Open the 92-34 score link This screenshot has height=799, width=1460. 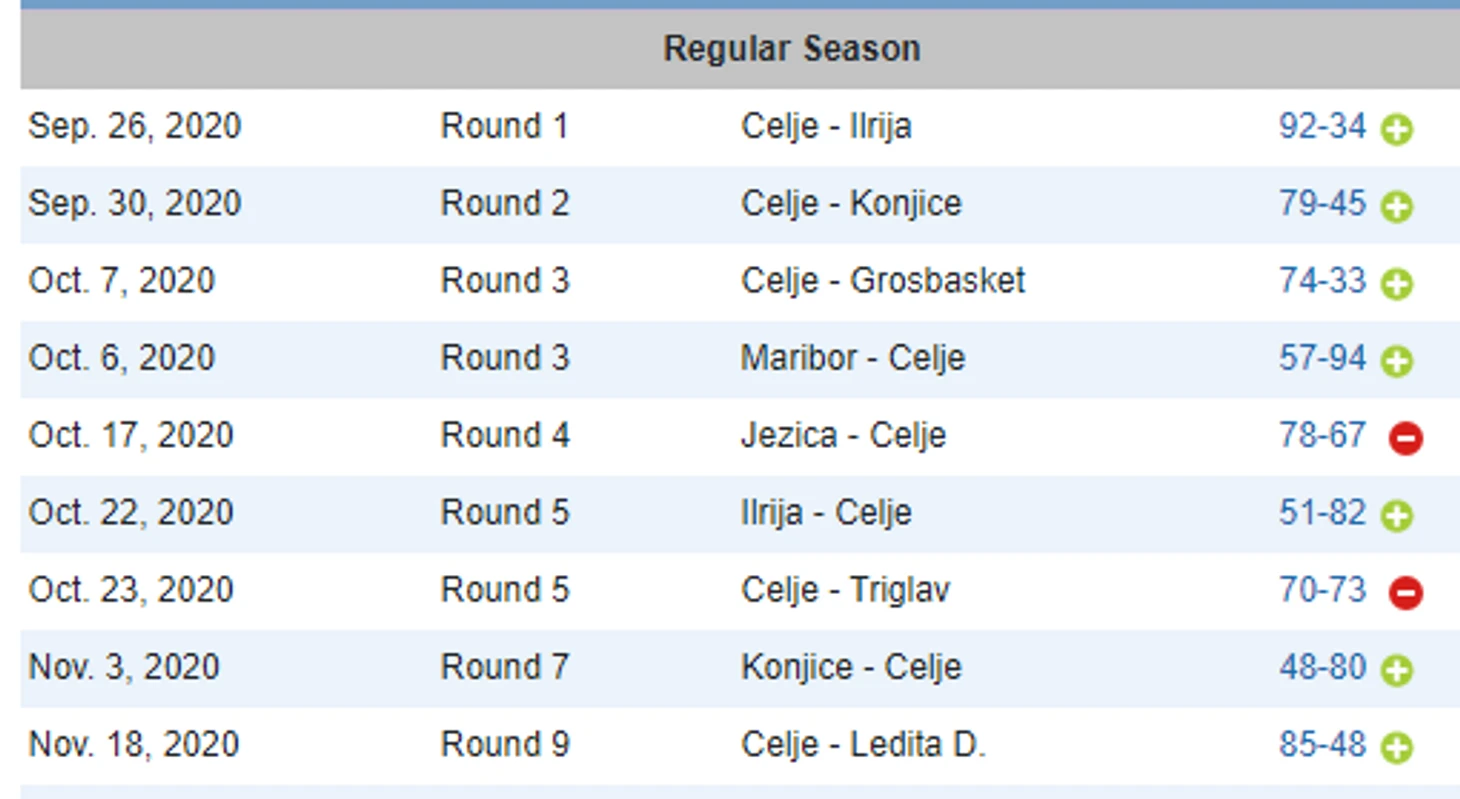[1321, 126]
